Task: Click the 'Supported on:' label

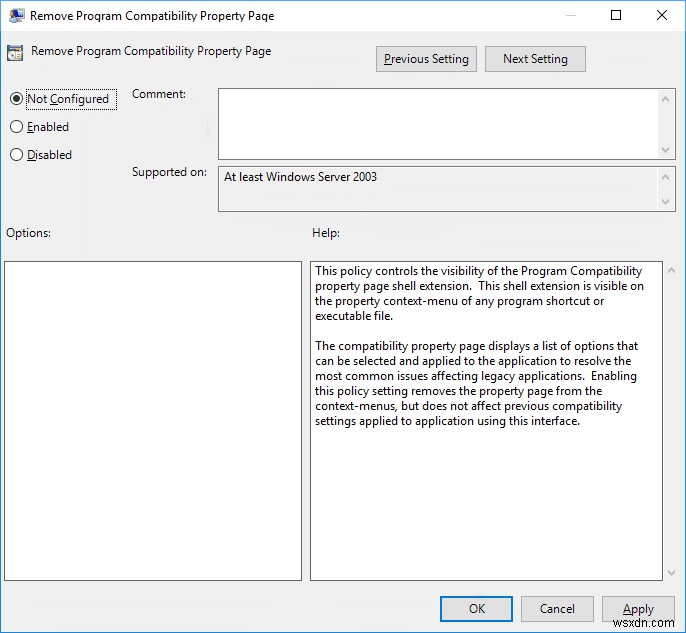Action: (169, 172)
